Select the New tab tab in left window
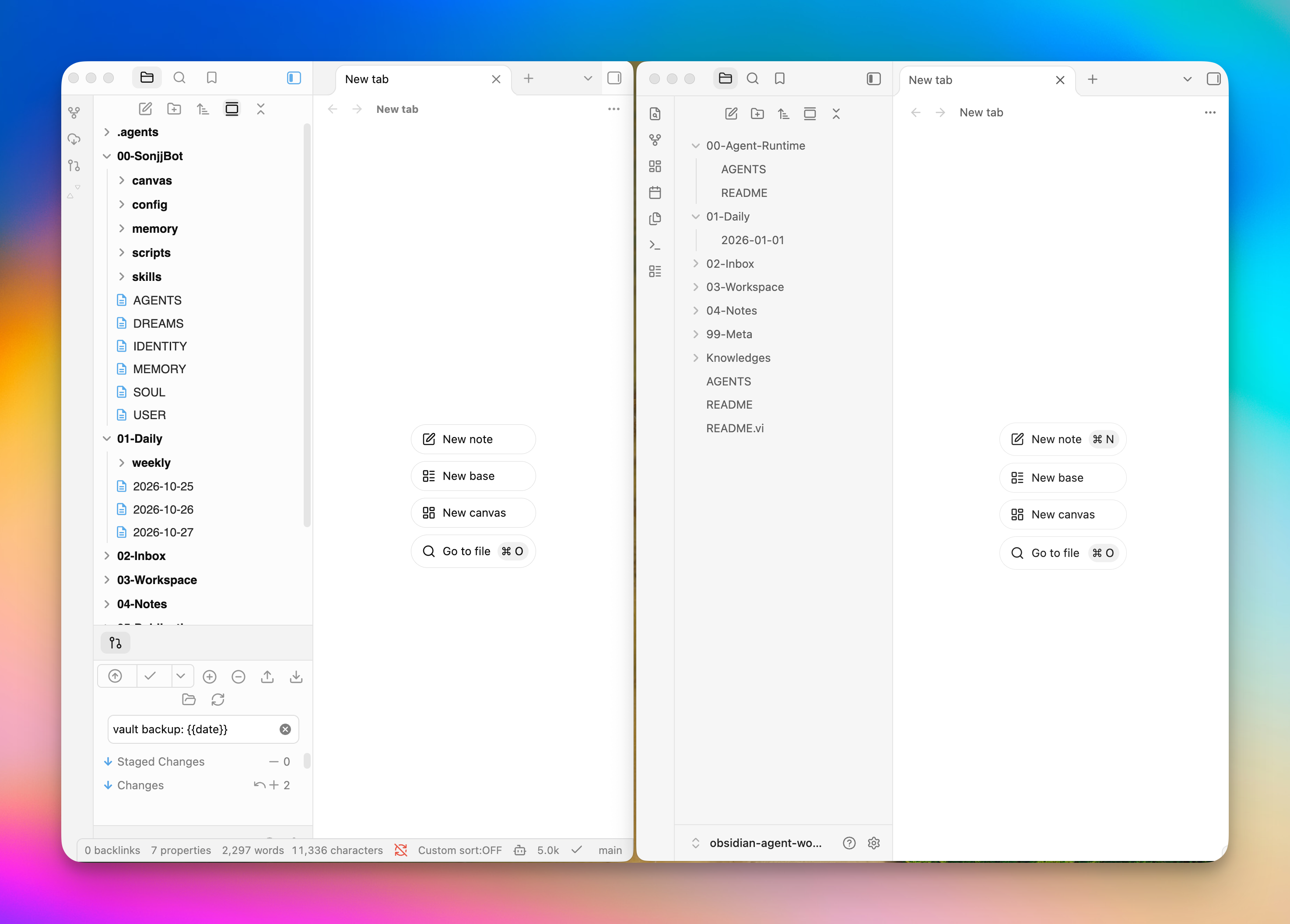1290x924 pixels. [423, 79]
